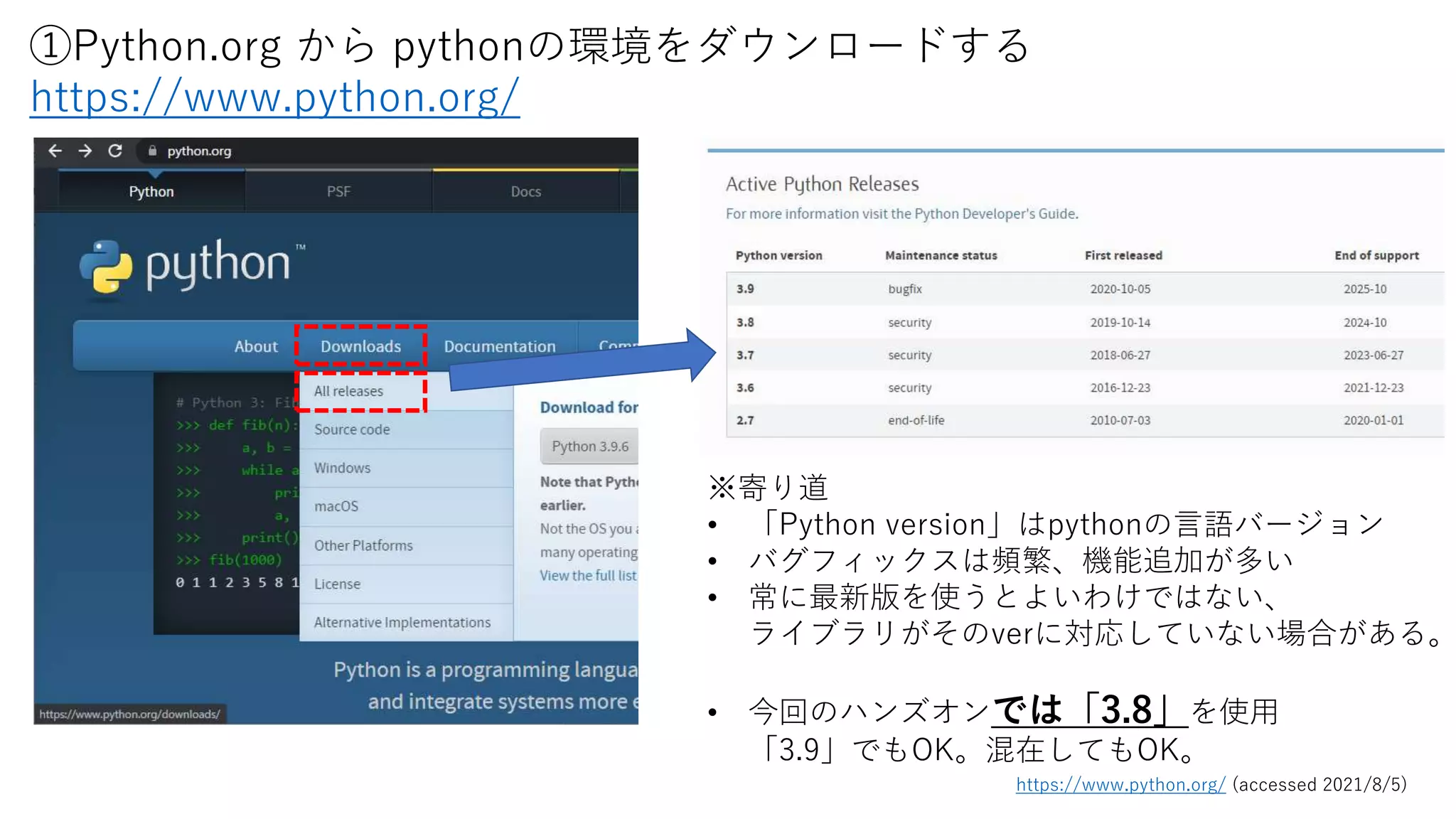Expand the Downloads menu
1456x819 pixels.
[x=360, y=346]
